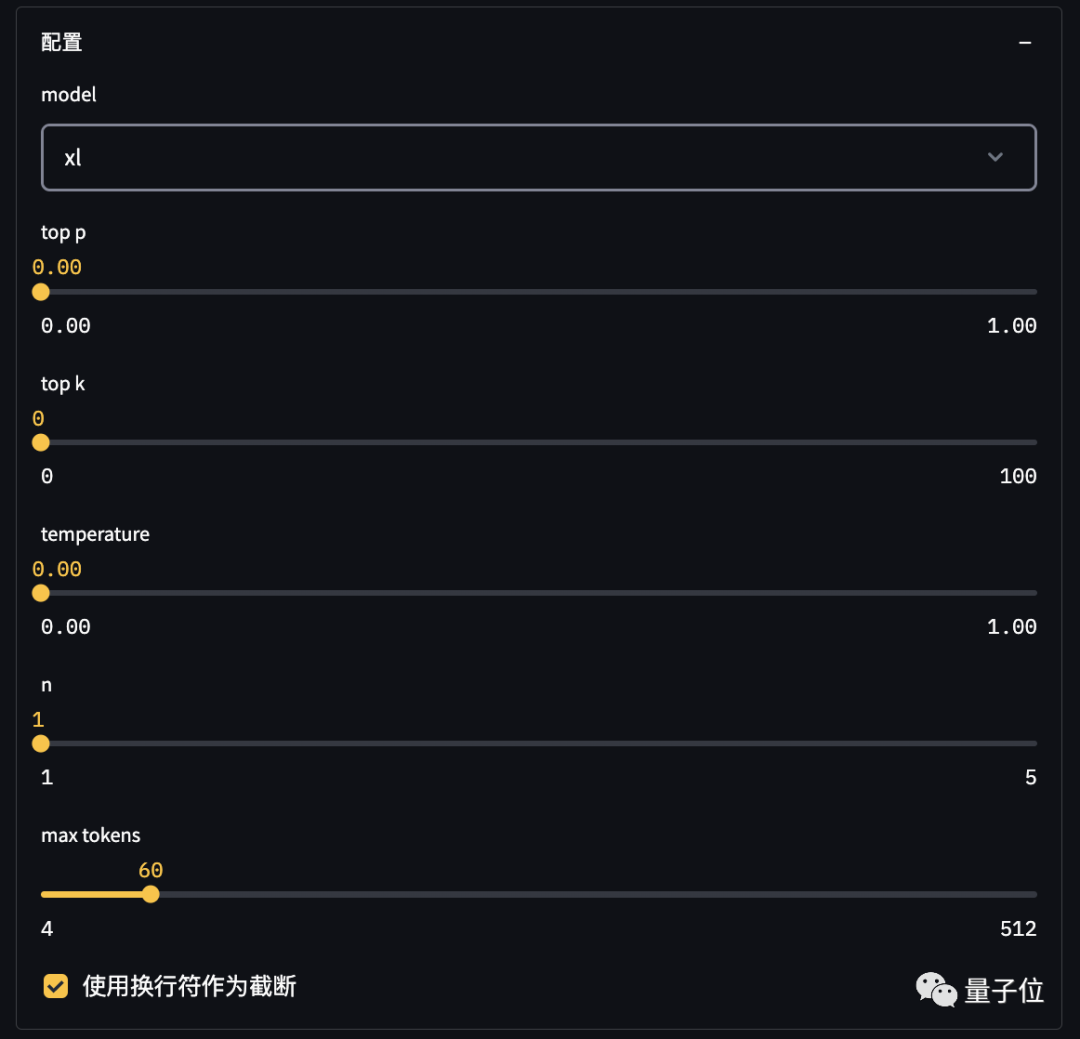Click the 量子位 logo
The image size is (1080, 1039).
(1006, 990)
